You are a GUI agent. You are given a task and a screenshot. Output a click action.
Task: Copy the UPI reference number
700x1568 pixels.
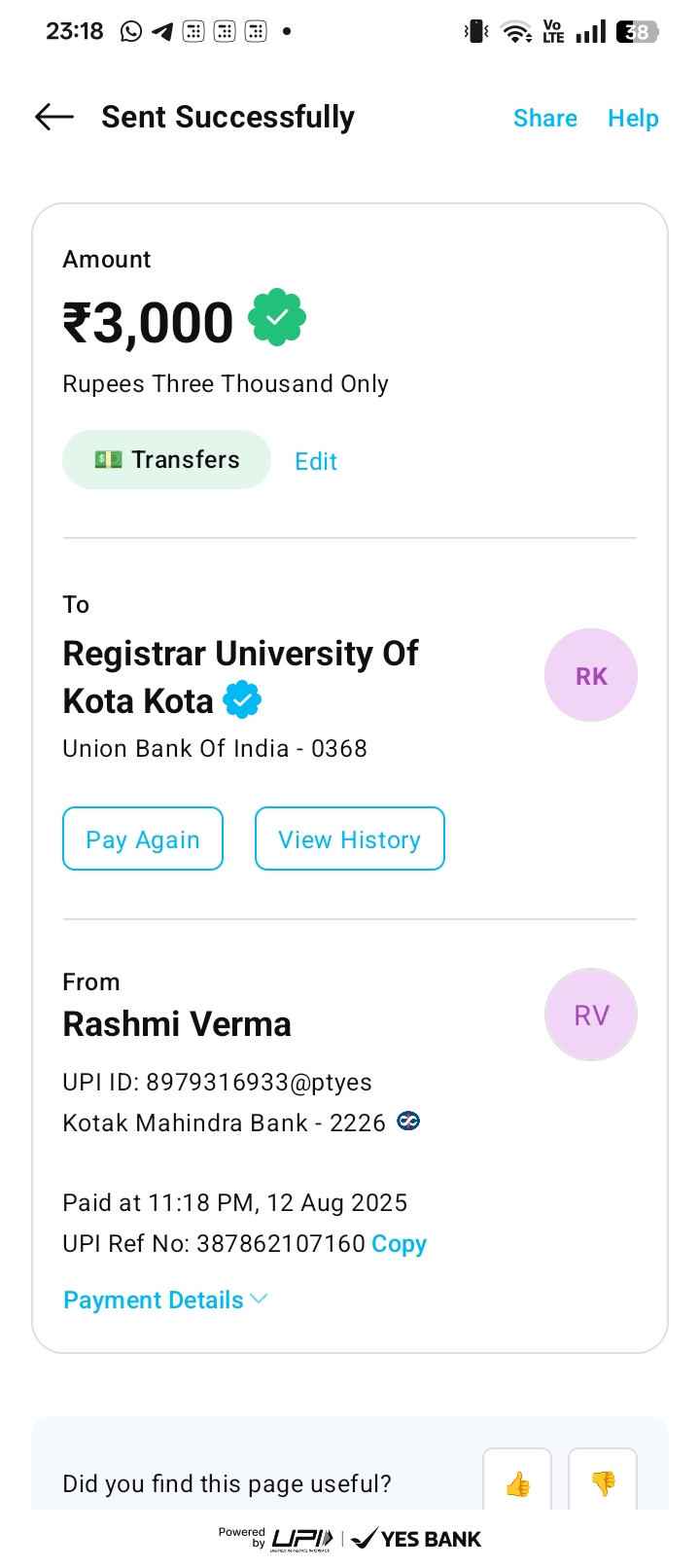click(x=399, y=1243)
